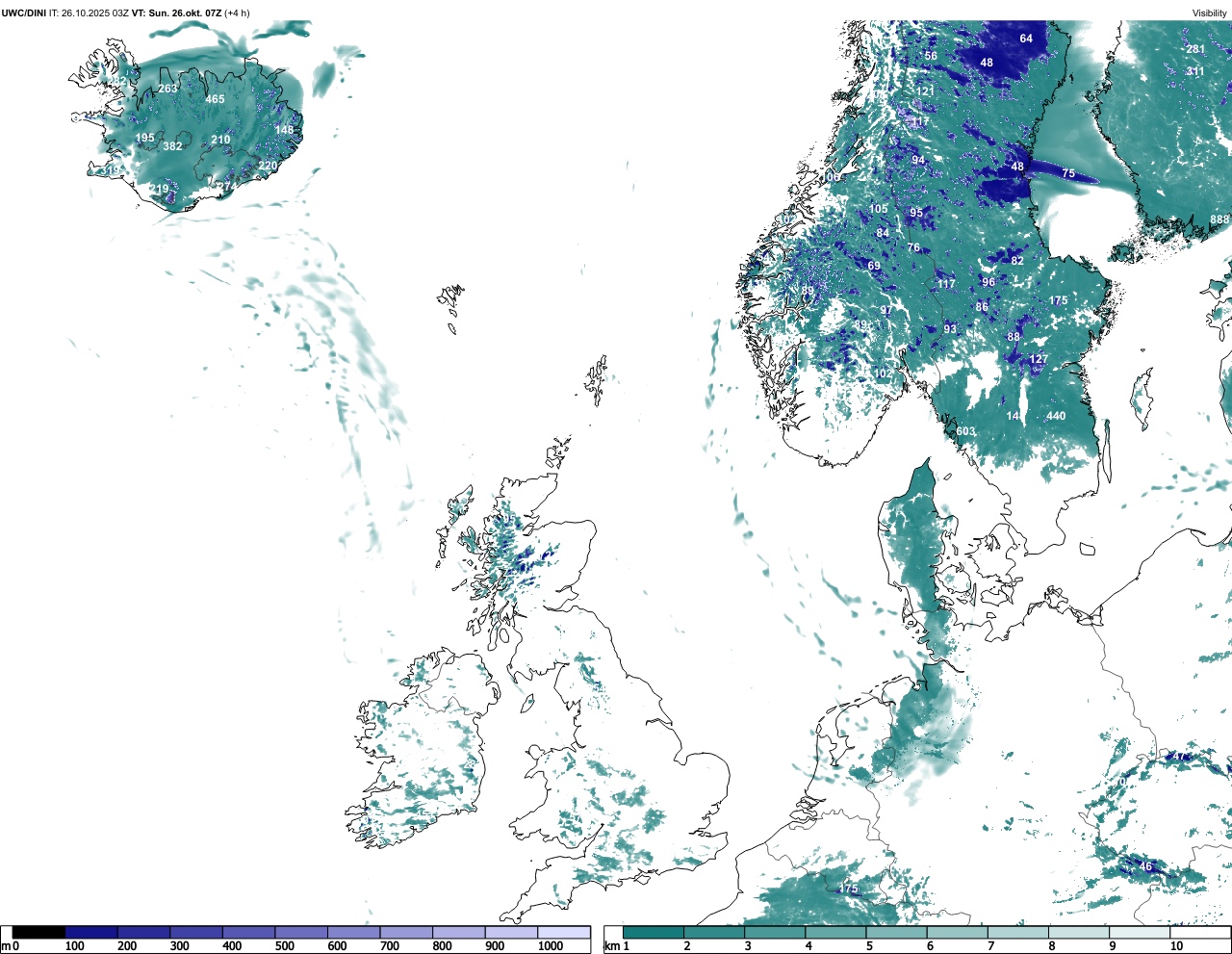This screenshot has height=954, width=1232.
Task: Click the '117' value near the Norway–Sweden border
Action: (946, 284)
